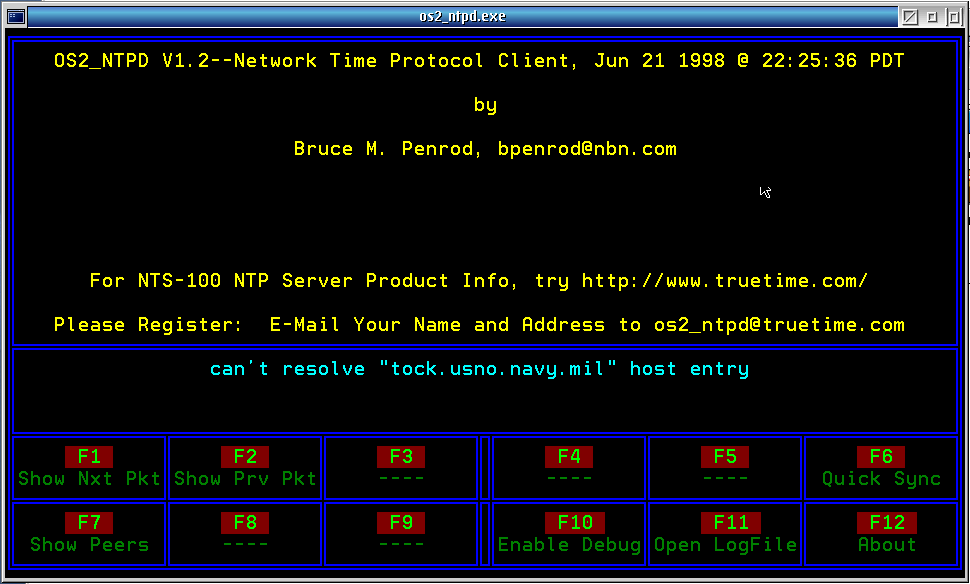
Task: Open the window system menu icon
Action: click(15, 17)
